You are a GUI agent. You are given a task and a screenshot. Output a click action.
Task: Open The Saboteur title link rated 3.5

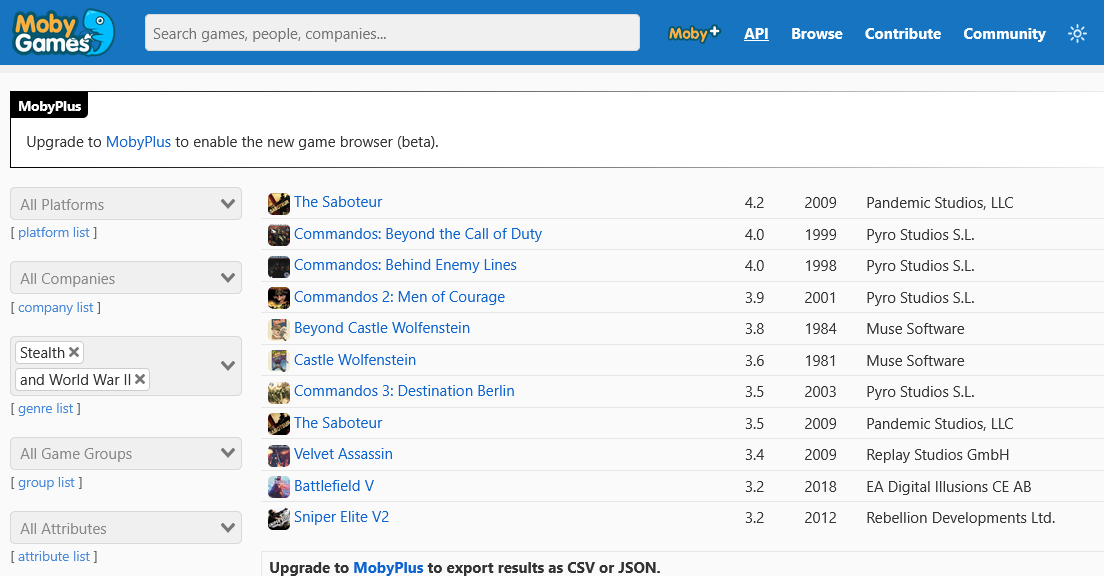coord(338,422)
